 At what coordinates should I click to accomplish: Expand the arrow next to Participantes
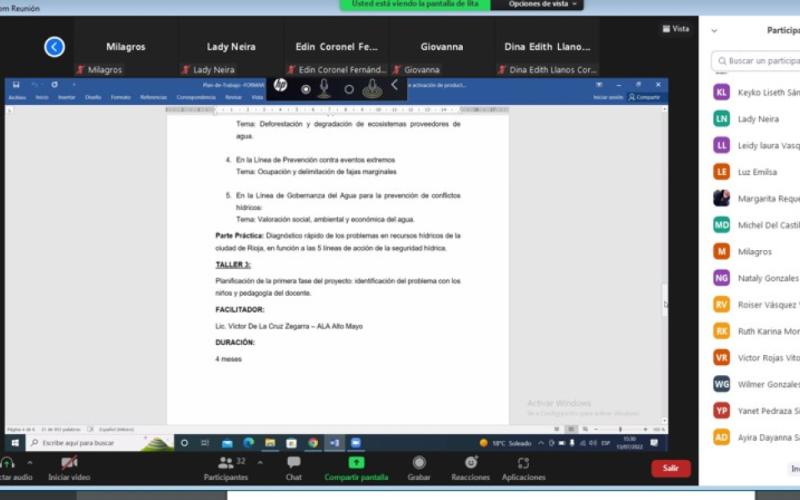(x=260, y=463)
